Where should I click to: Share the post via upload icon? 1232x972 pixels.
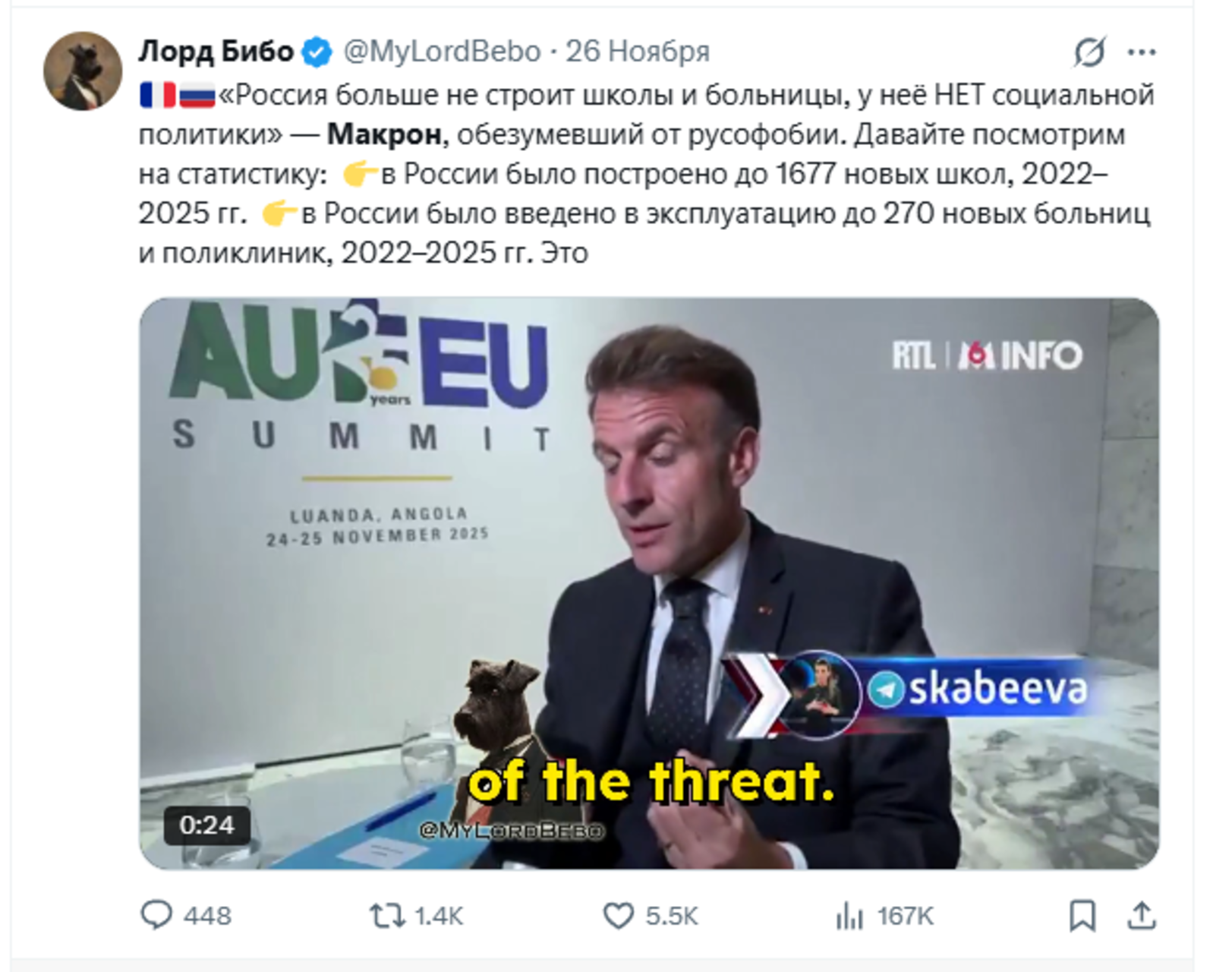tap(1141, 916)
